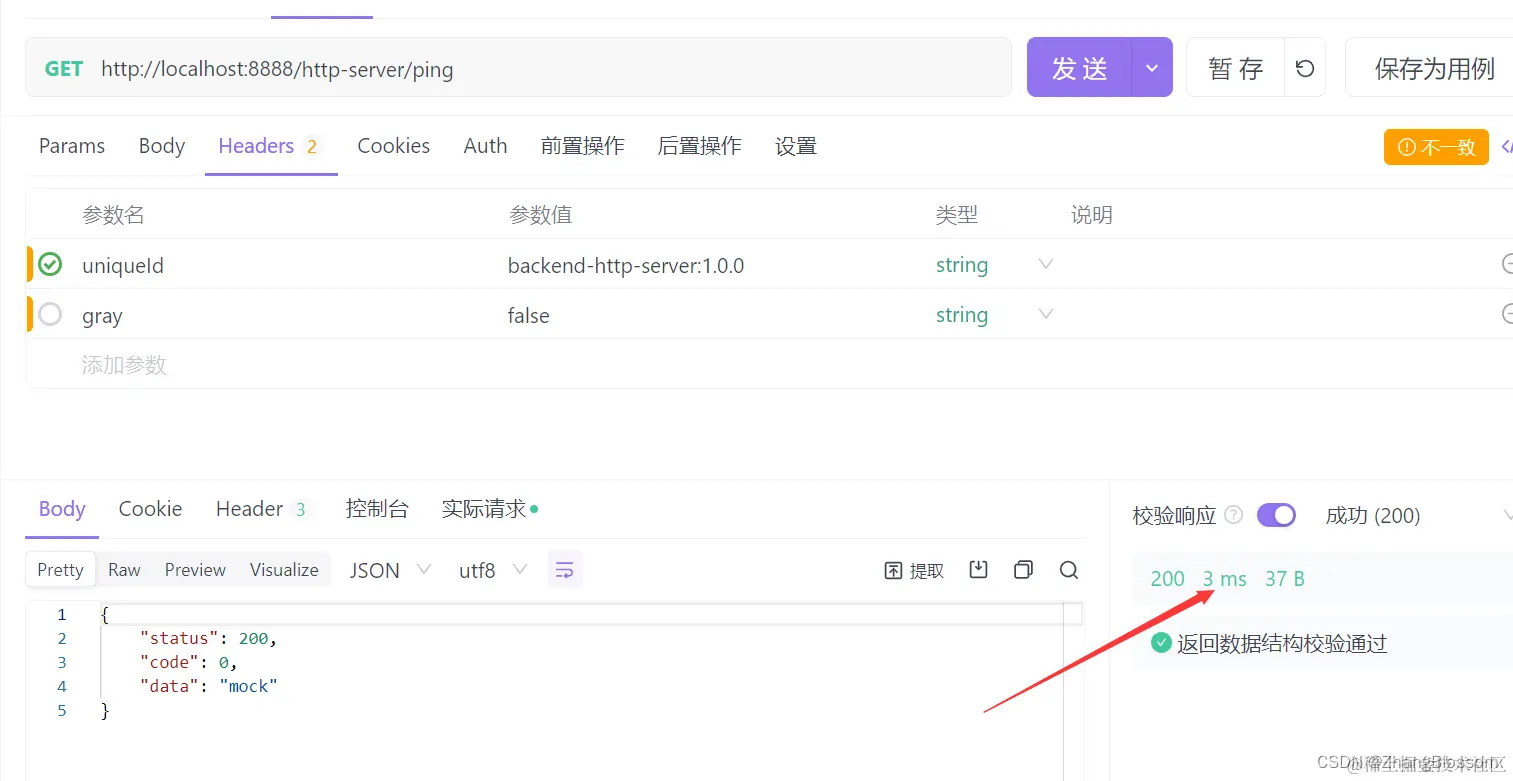Select the Headers tab
This screenshot has width=1513, height=781.
270,146
